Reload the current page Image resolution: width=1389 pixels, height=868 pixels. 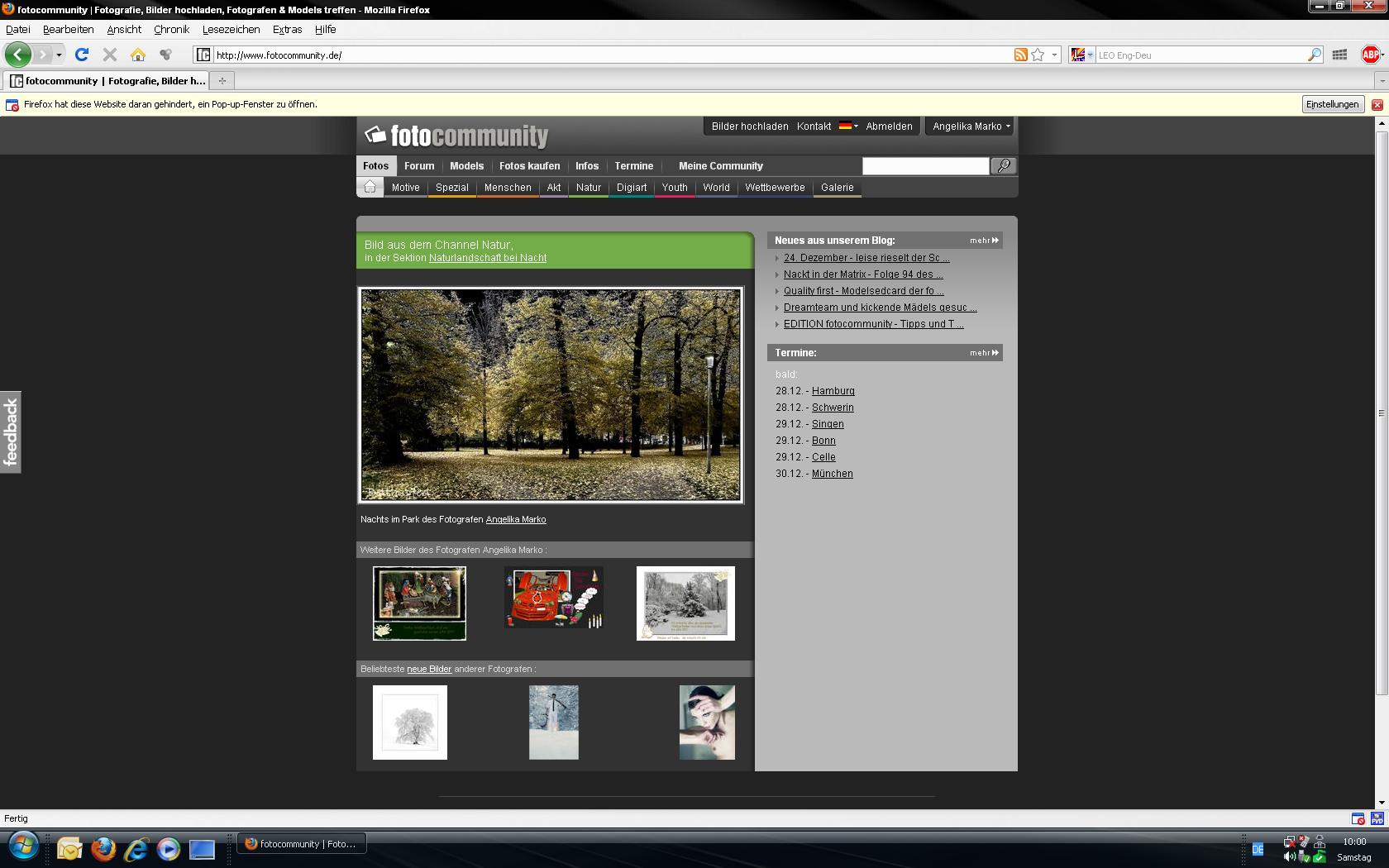tap(81, 55)
